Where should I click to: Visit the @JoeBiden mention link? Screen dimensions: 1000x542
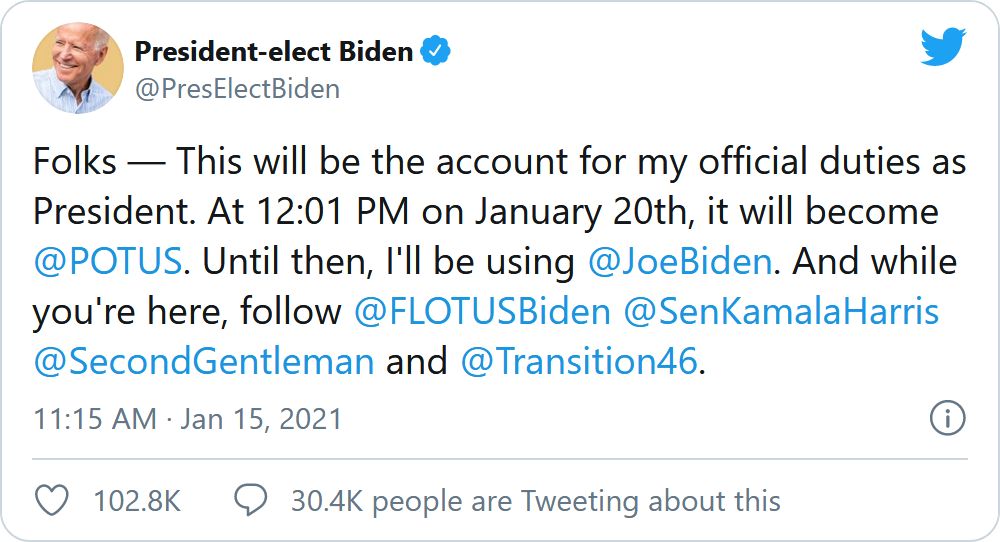pyautogui.click(x=679, y=262)
